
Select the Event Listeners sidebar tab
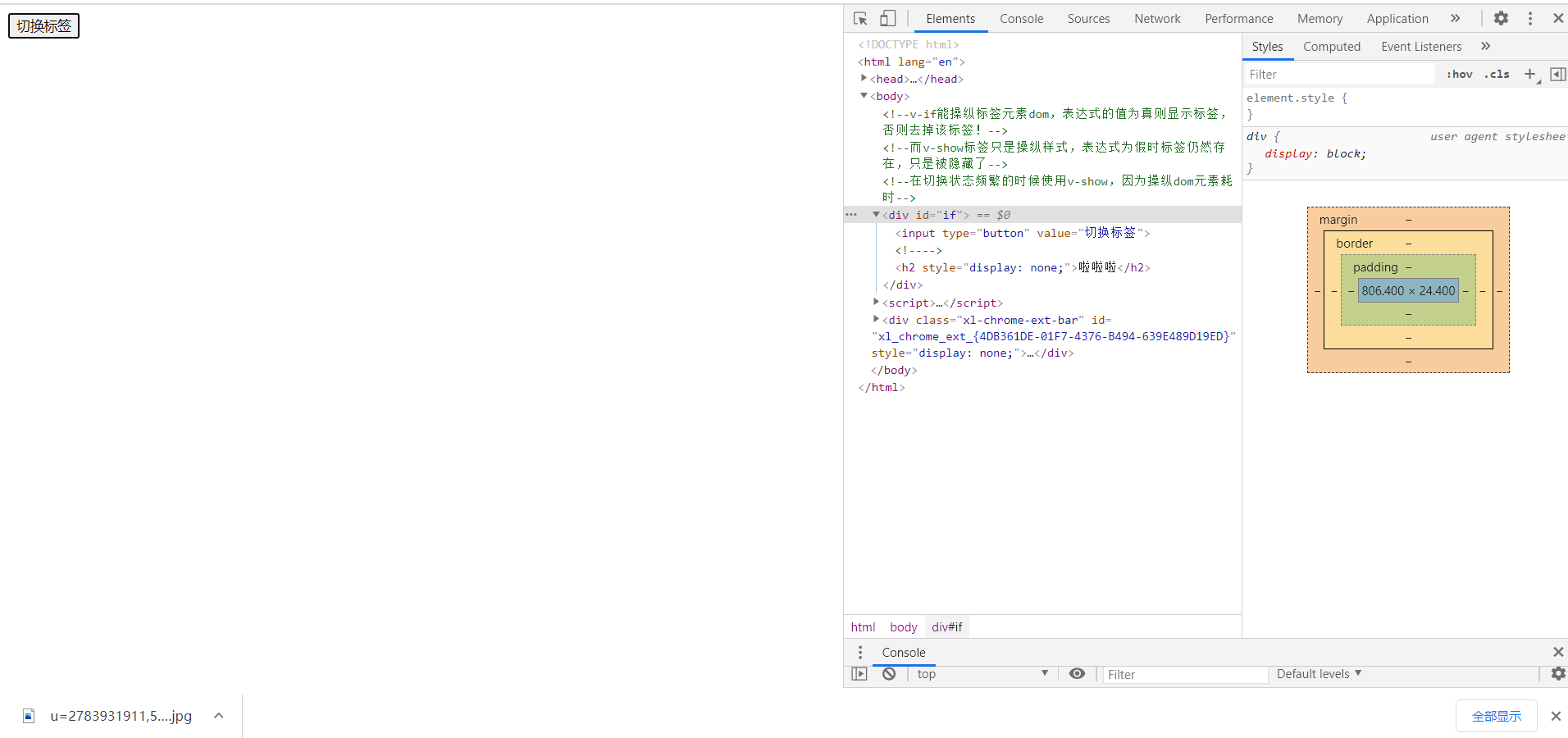click(x=1421, y=47)
